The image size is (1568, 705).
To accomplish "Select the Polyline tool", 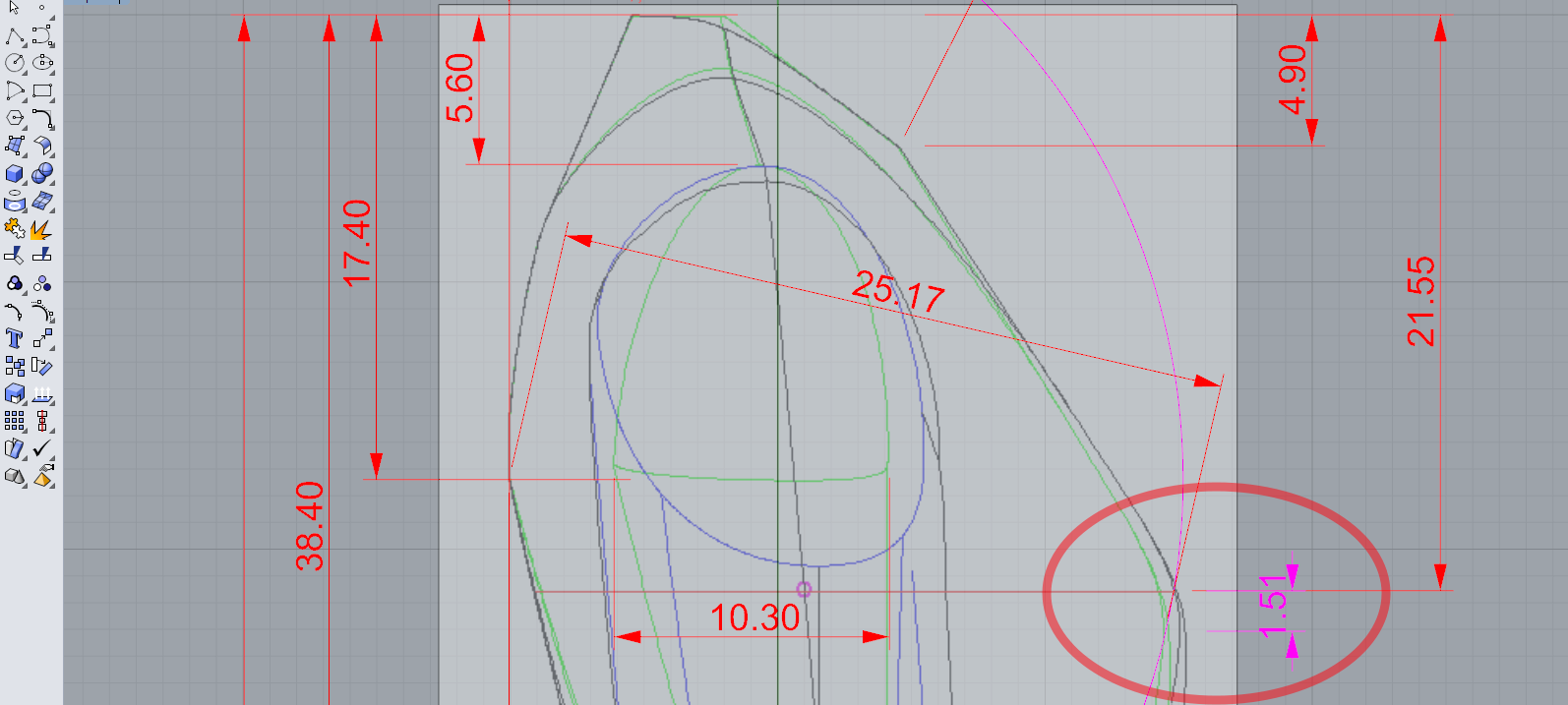I will [15, 36].
